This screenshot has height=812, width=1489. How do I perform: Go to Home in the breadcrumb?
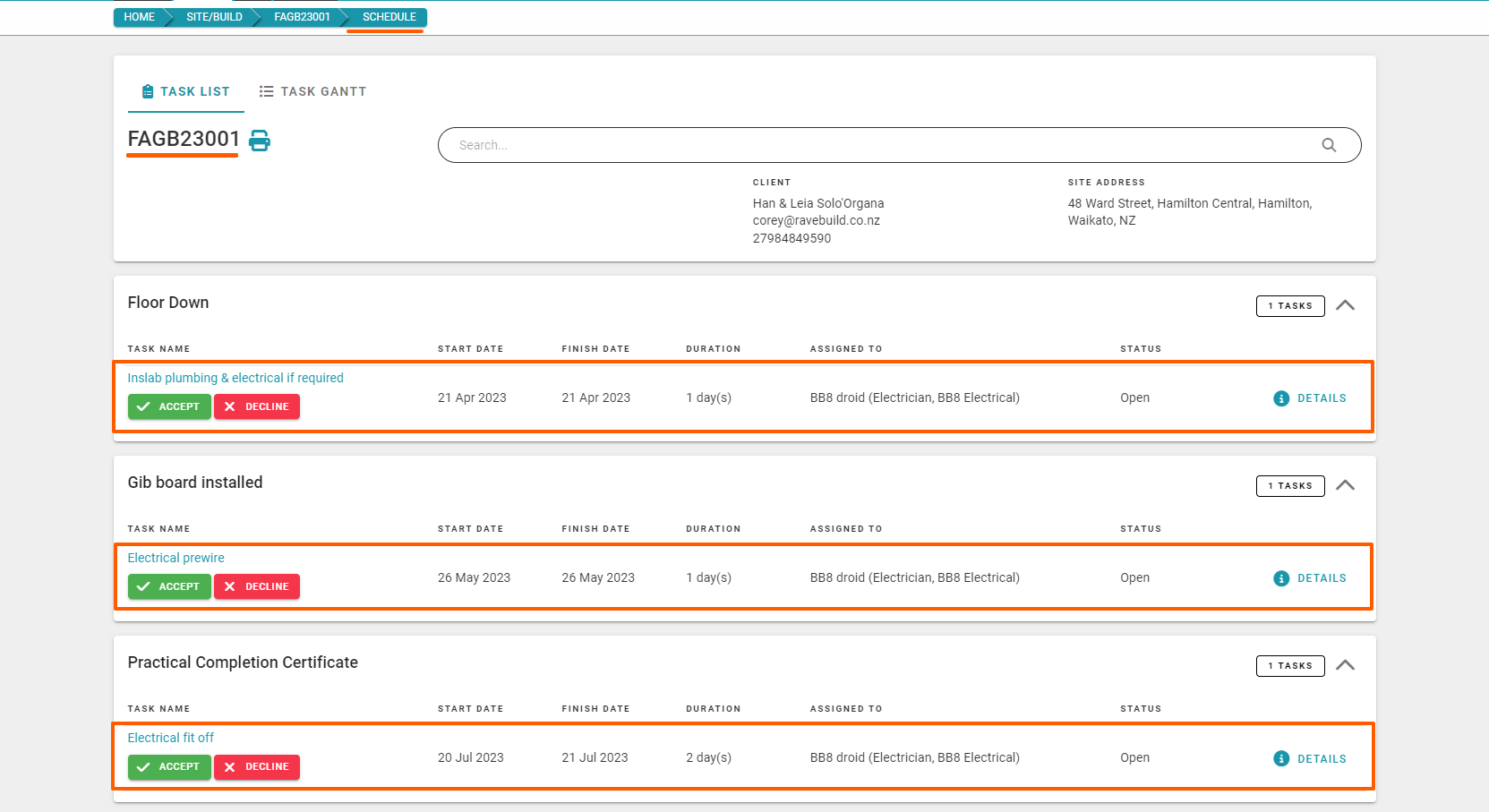click(139, 17)
